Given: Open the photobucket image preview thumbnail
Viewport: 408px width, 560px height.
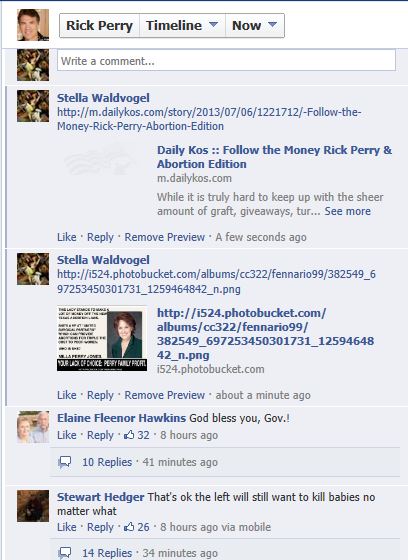Looking at the screenshot, I should point(102,338).
